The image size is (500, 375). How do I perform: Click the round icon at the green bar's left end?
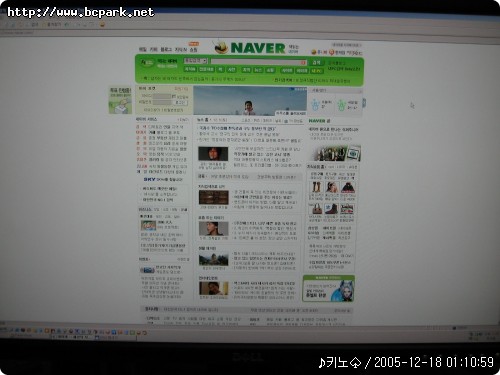click(147, 63)
